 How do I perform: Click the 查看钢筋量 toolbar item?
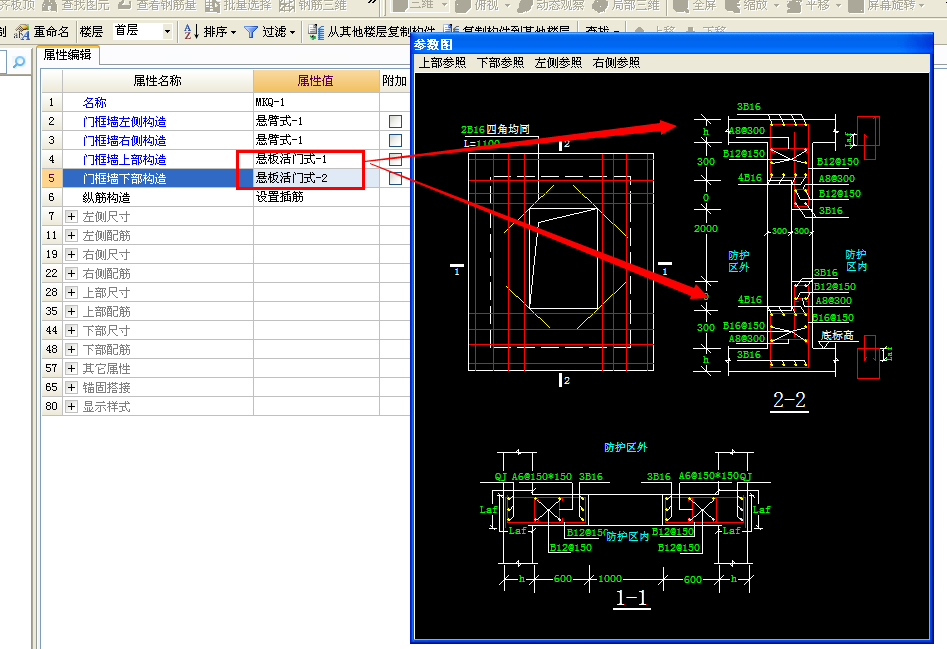click(x=157, y=6)
